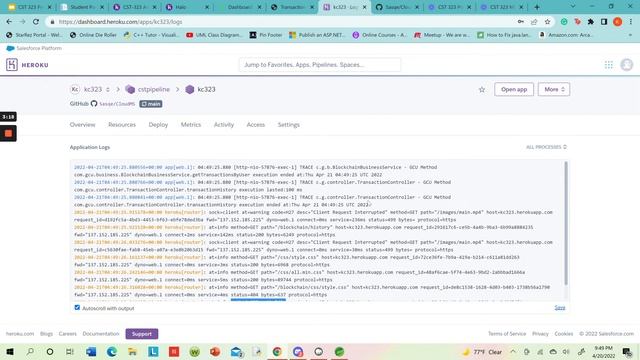Click the cstpipeline pipeline hexagon icon
The height and width of the screenshot is (360, 640).
(130, 89)
